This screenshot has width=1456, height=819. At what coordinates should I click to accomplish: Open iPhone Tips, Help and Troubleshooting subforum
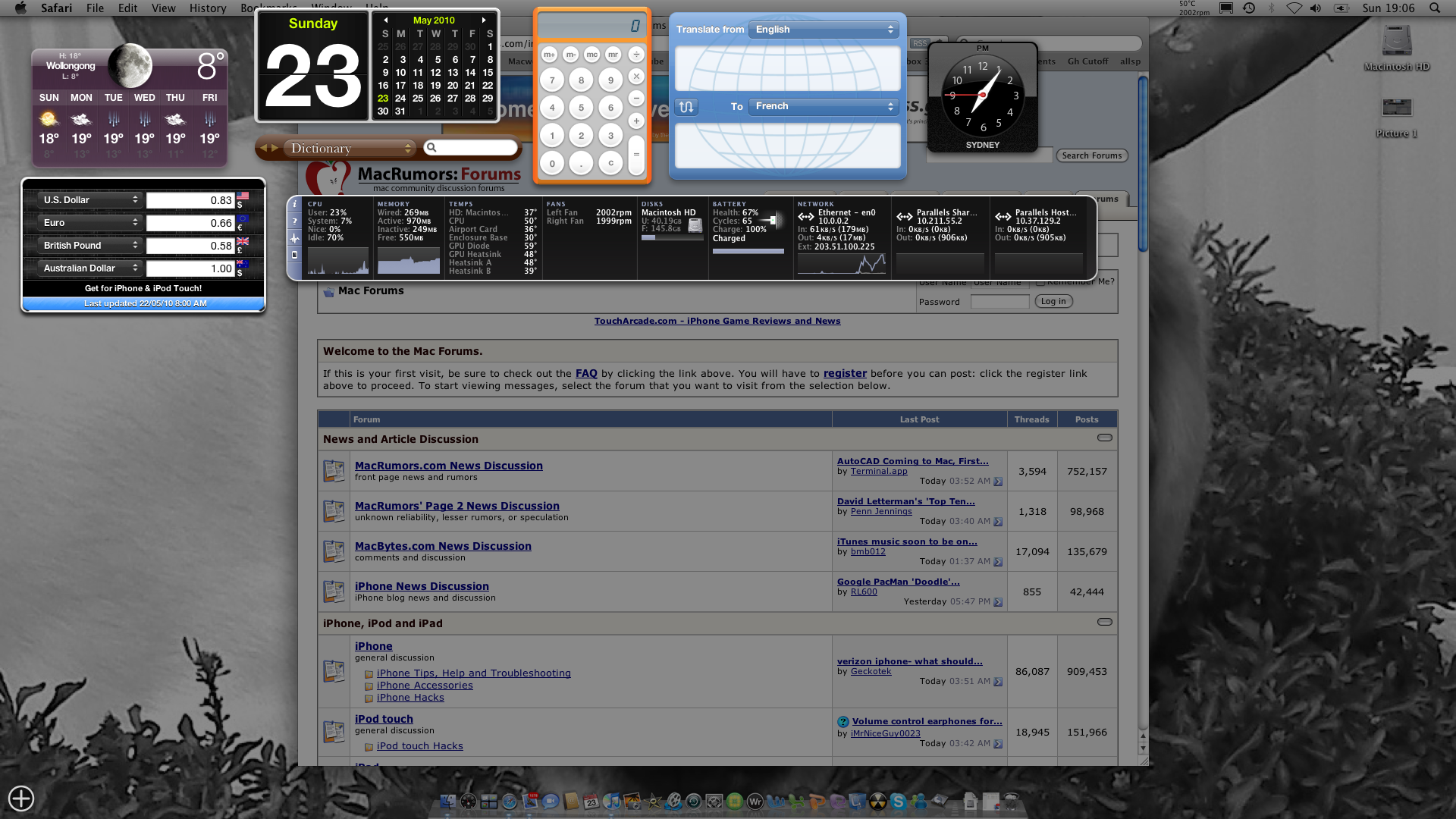coord(474,673)
